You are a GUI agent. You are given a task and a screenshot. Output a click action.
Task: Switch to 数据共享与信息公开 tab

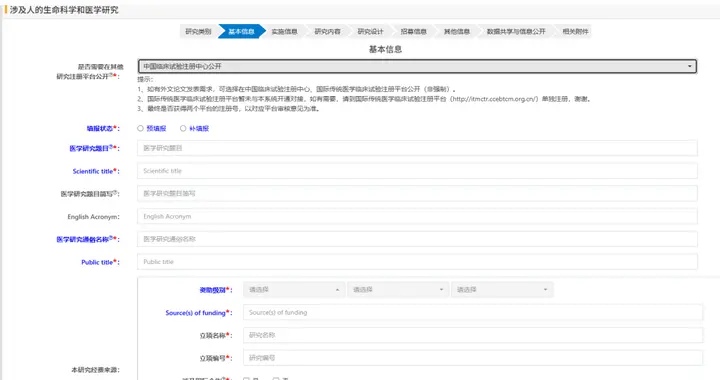pyautogui.click(x=516, y=31)
